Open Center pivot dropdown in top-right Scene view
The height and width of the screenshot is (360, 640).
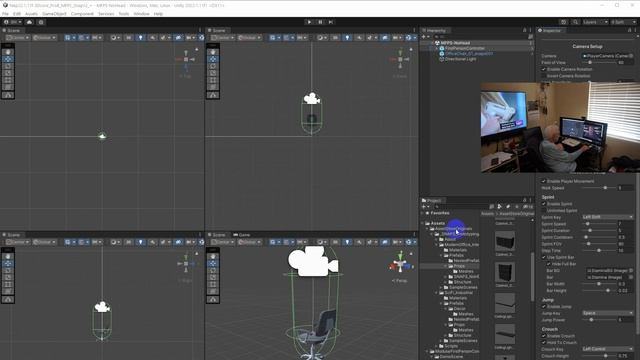(222, 38)
